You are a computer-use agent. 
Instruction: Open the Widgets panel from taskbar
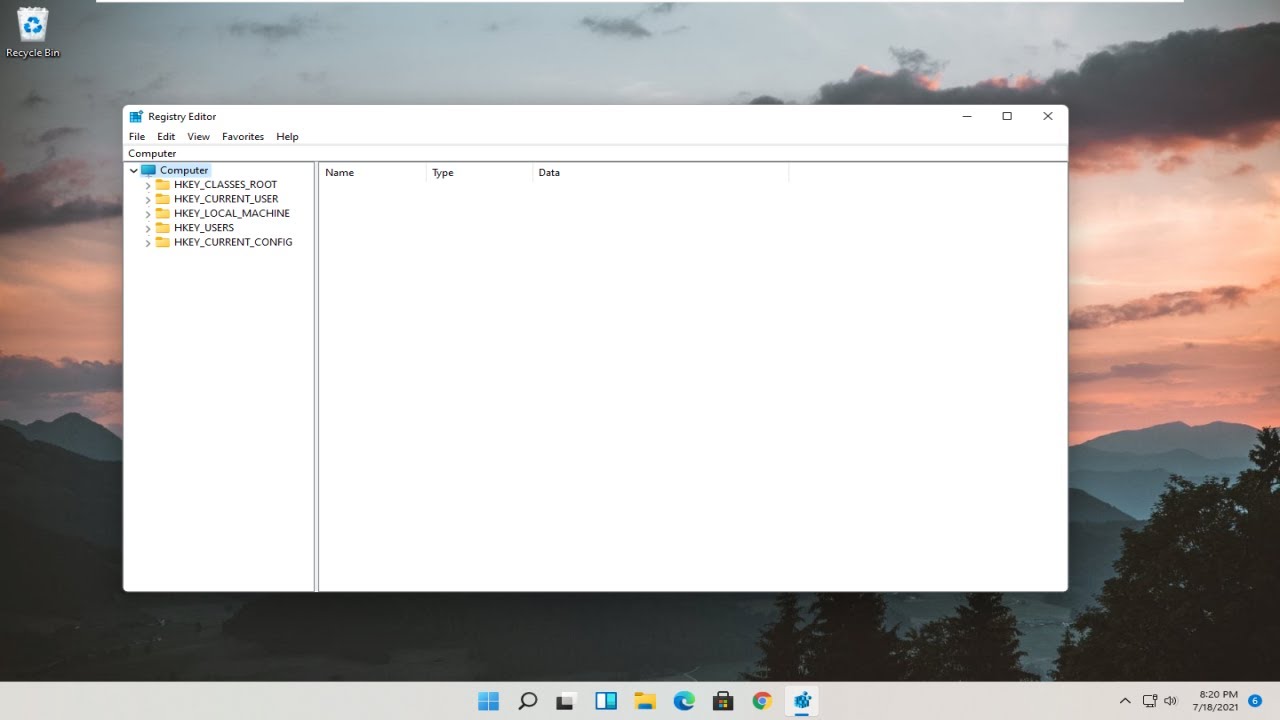(x=606, y=701)
